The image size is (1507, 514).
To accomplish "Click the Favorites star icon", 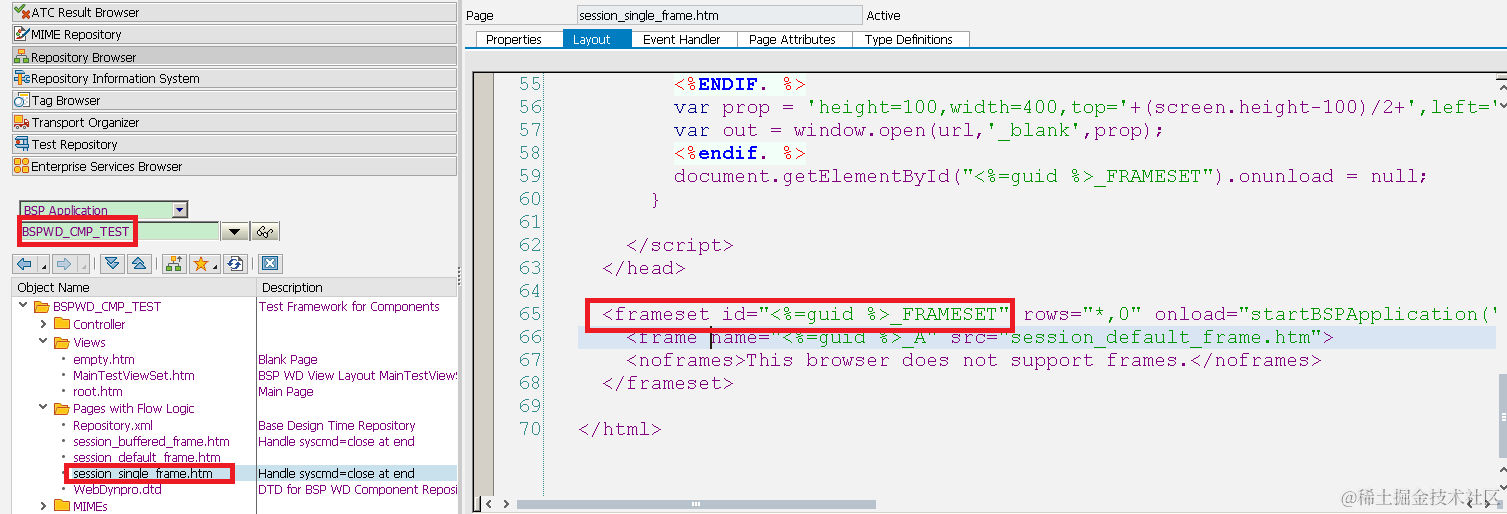I will (x=201, y=264).
